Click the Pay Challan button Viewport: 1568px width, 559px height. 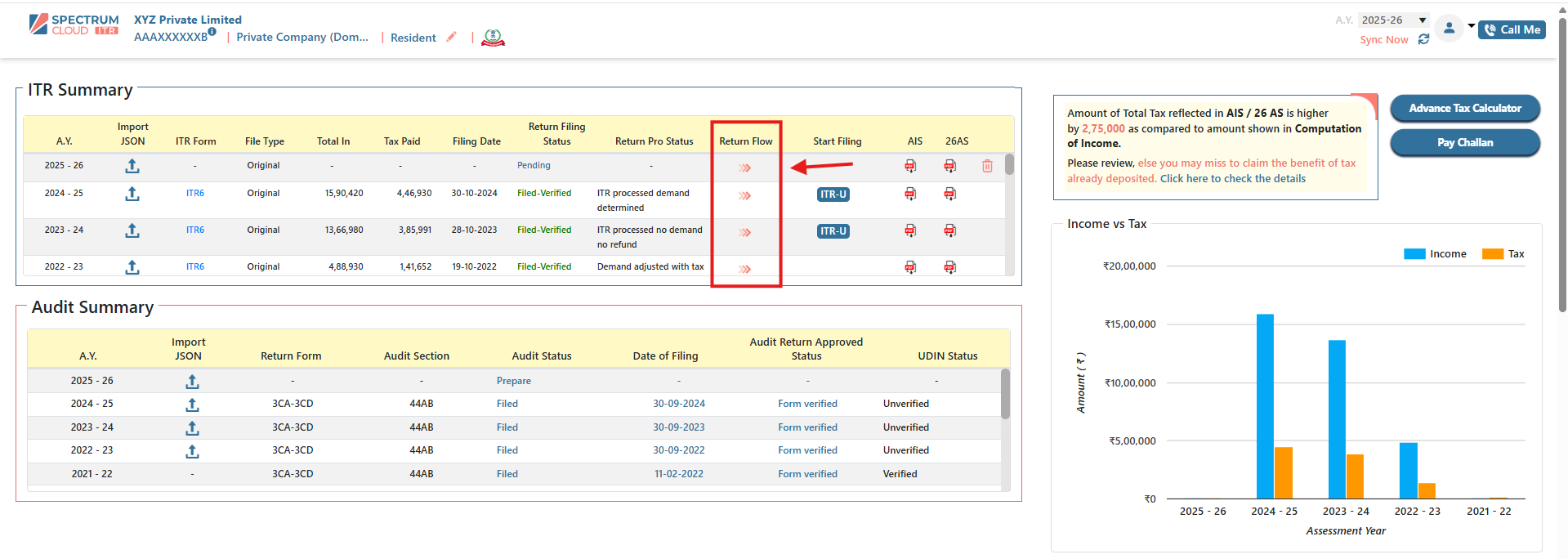(1464, 143)
